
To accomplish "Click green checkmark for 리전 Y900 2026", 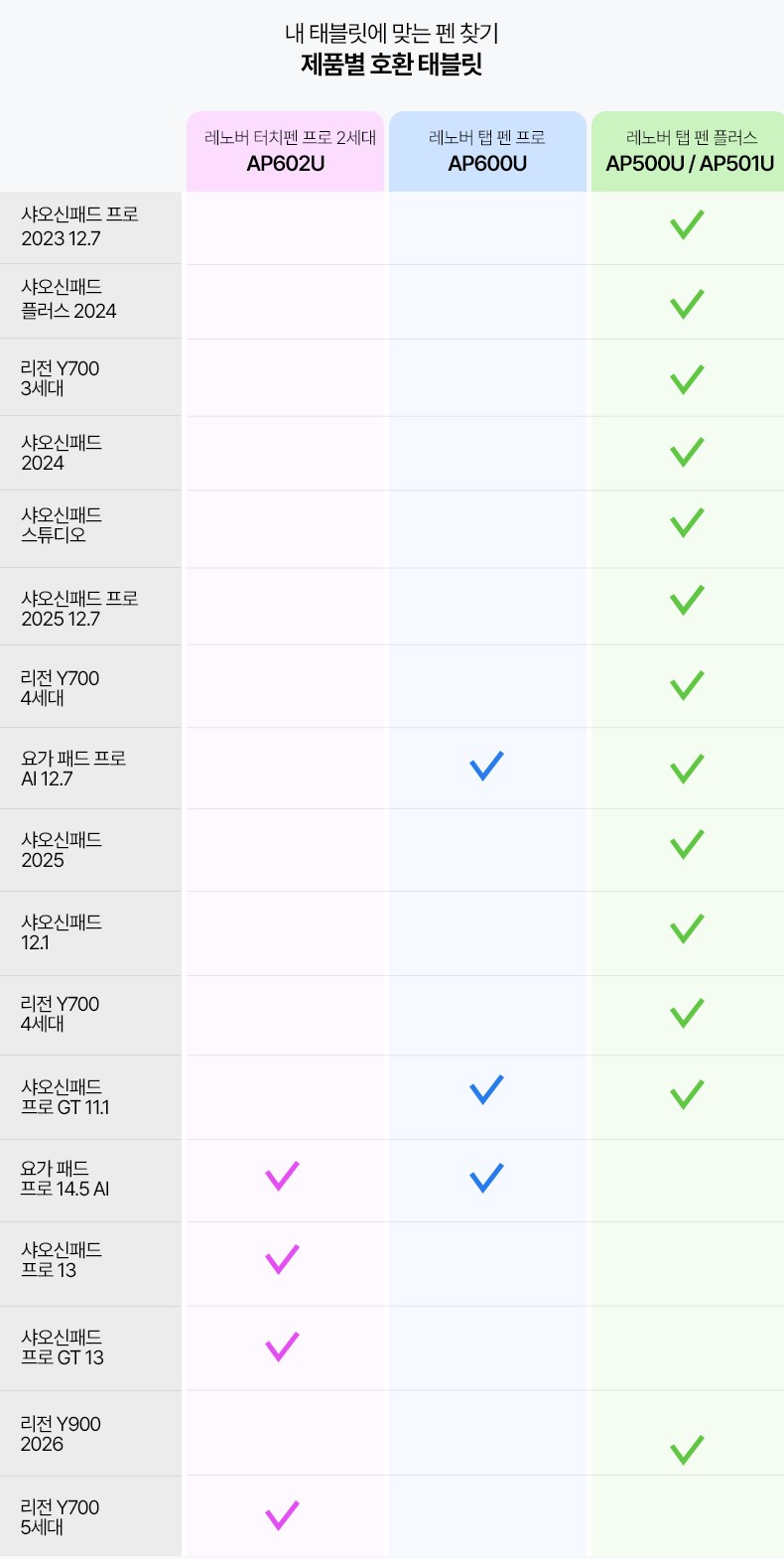I will pos(687,1450).
